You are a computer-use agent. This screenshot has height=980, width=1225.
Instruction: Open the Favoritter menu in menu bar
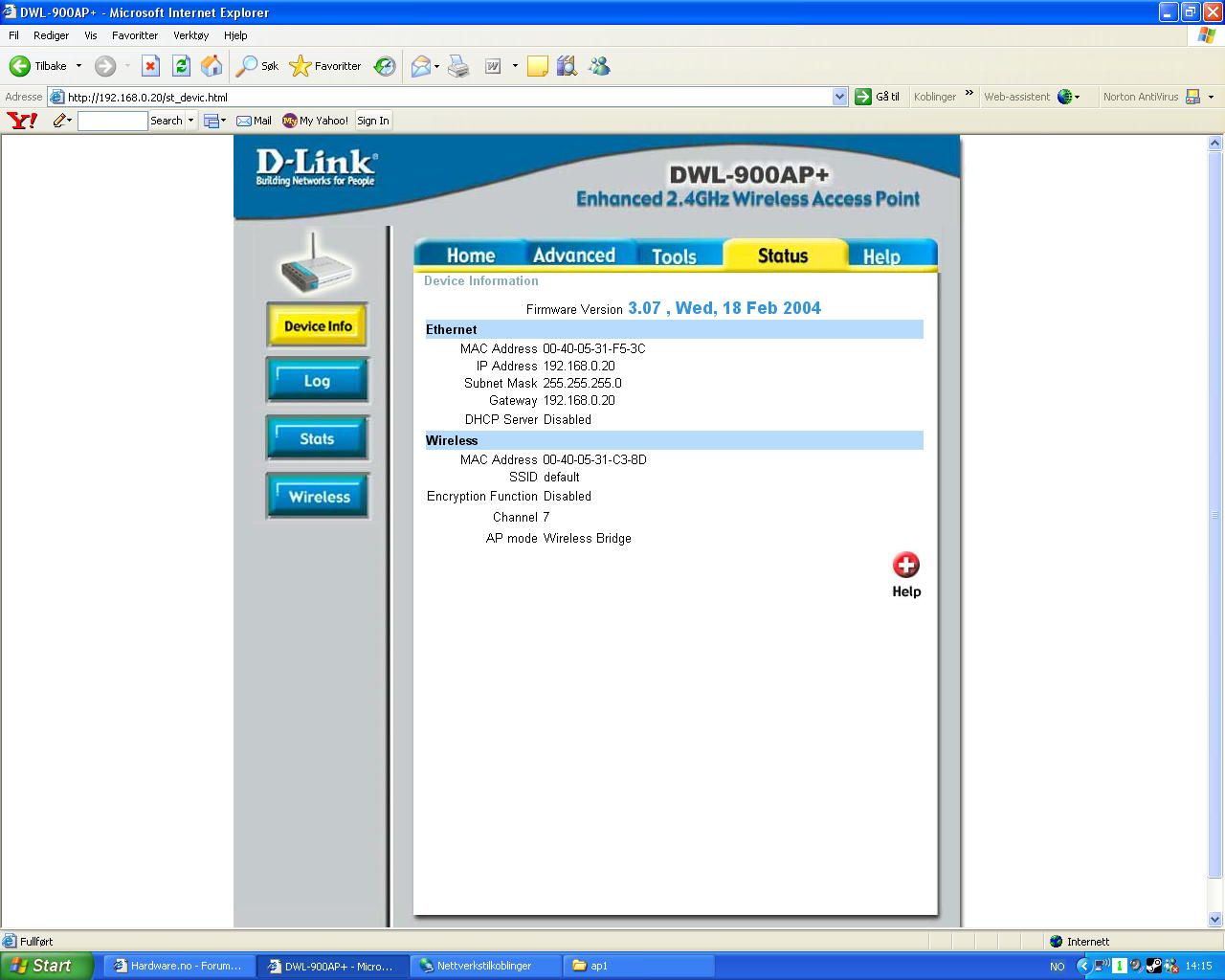tap(135, 35)
